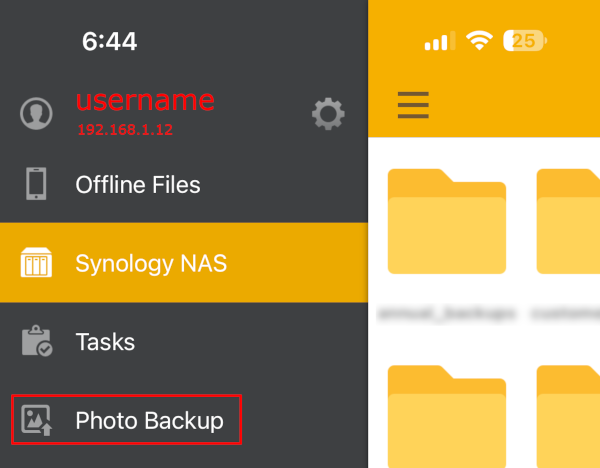Open Photo Backup from the sidebar
Viewport: 600px width, 468px height.
(149, 421)
